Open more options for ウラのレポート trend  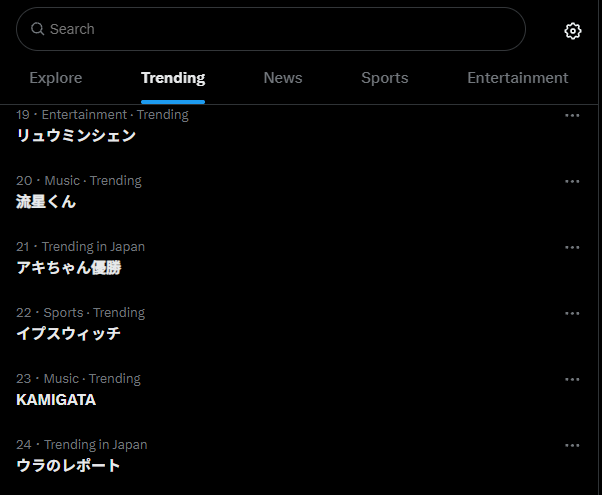pyautogui.click(x=572, y=445)
